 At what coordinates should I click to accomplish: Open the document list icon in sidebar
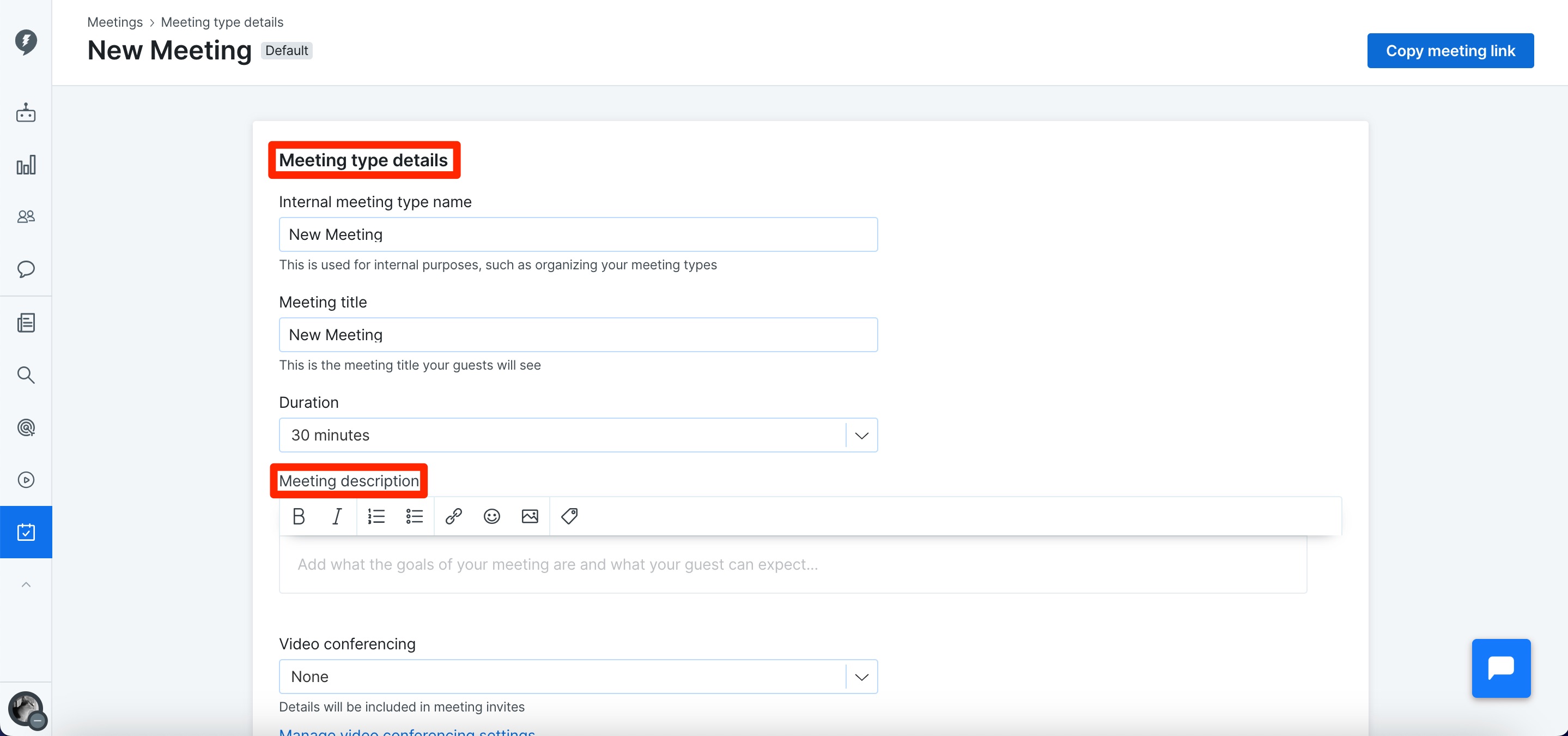click(x=26, y=322)
